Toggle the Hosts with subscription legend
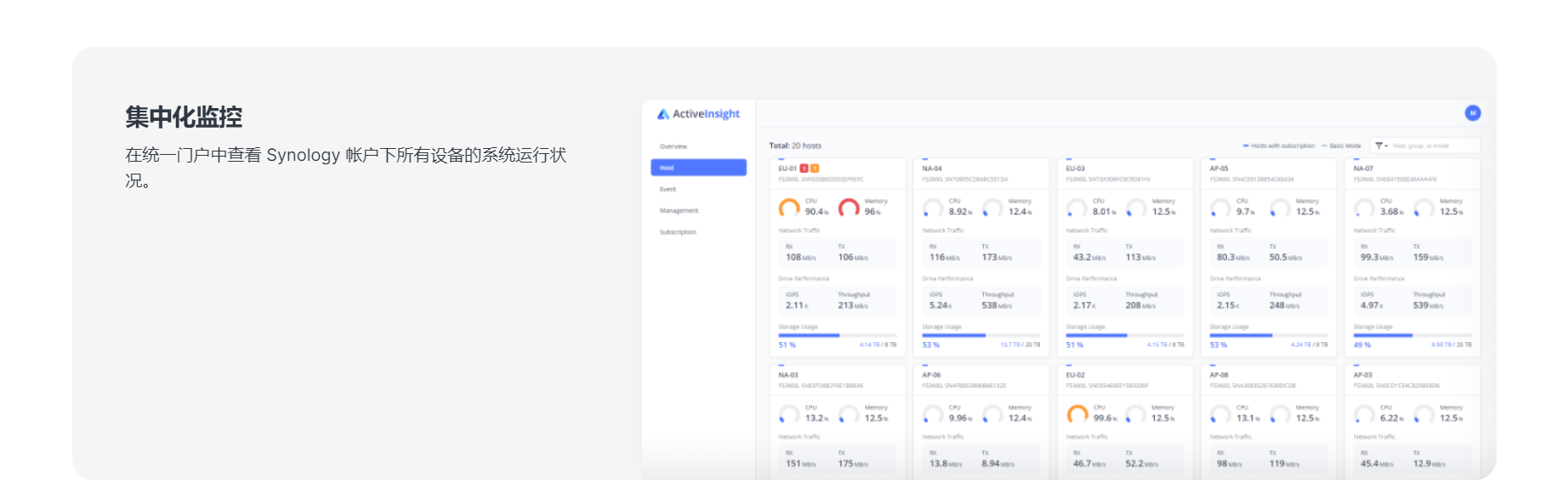 (x=1279, y=146)
